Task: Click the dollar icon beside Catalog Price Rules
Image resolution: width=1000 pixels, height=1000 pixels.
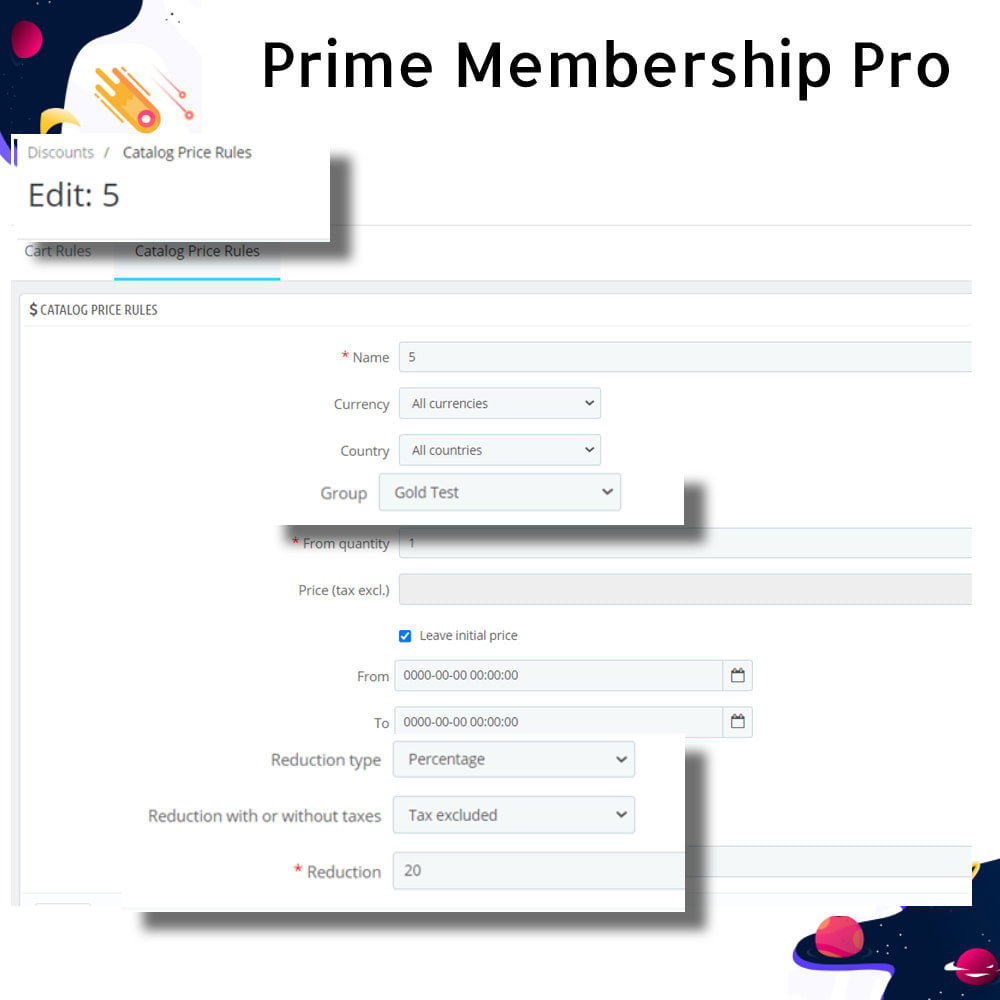Action: [33, 310]
